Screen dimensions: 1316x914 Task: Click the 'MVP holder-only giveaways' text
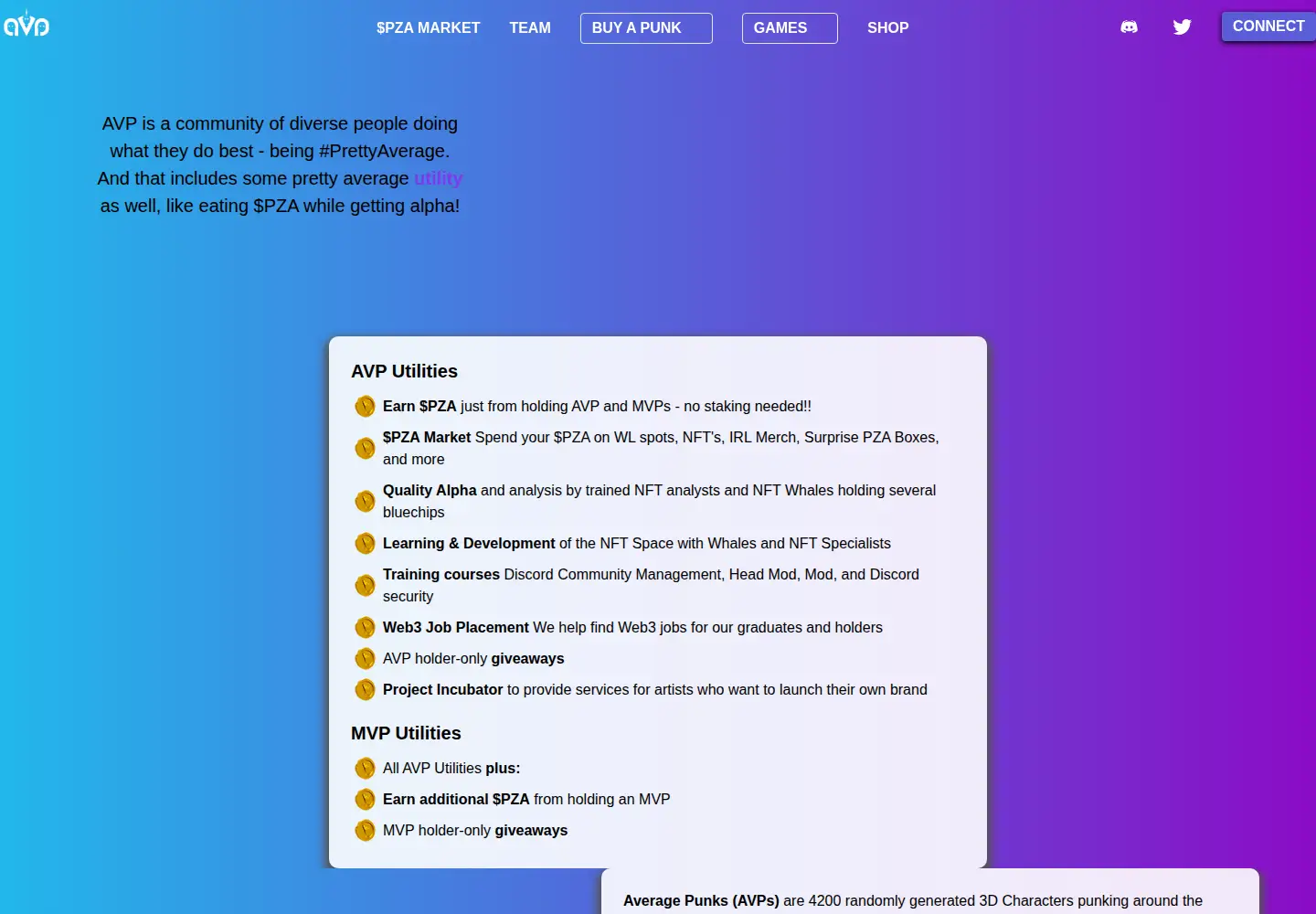coord(475,830)
